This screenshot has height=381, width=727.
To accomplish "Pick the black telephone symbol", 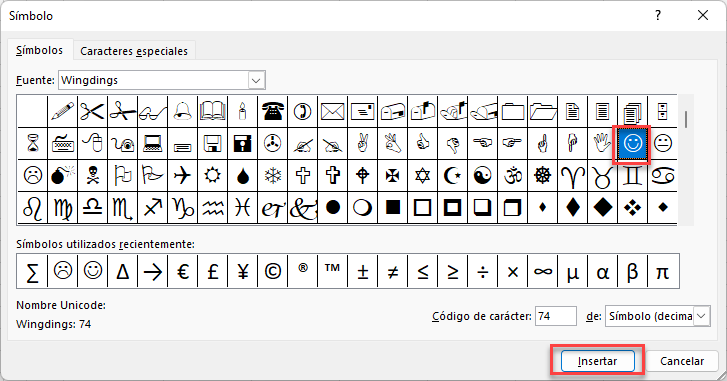I will point(273,112).
